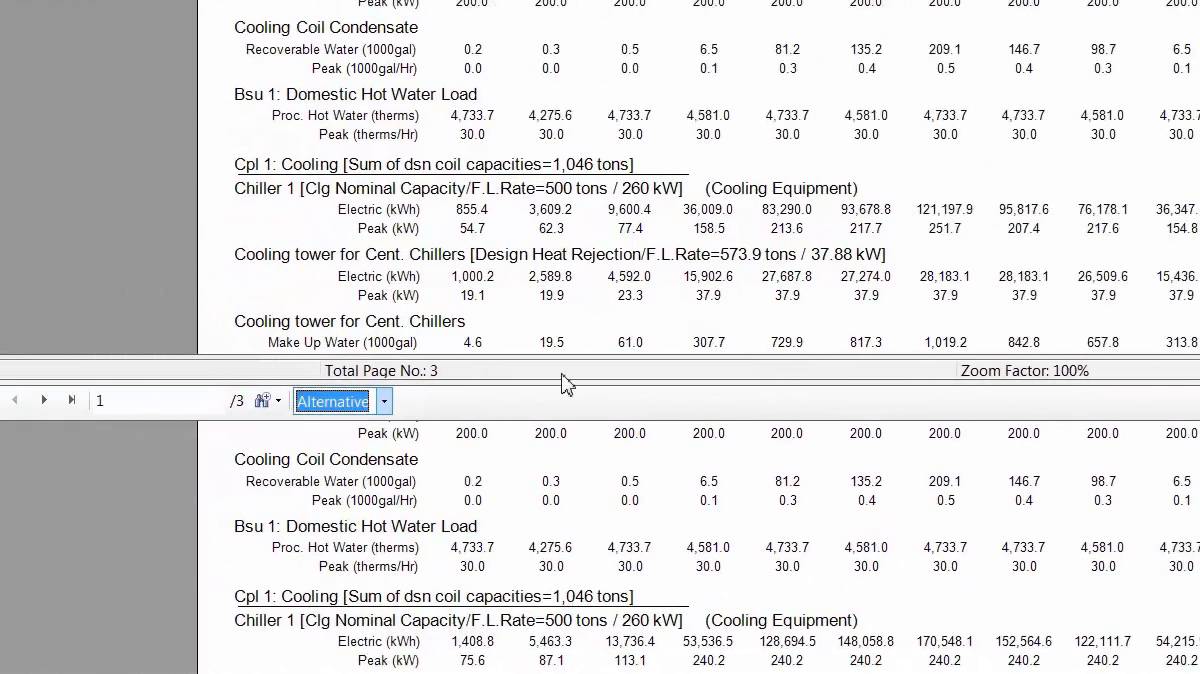
Task: Click cooling tower electric value 1,000.2
Action: click(x=472, y=276)
